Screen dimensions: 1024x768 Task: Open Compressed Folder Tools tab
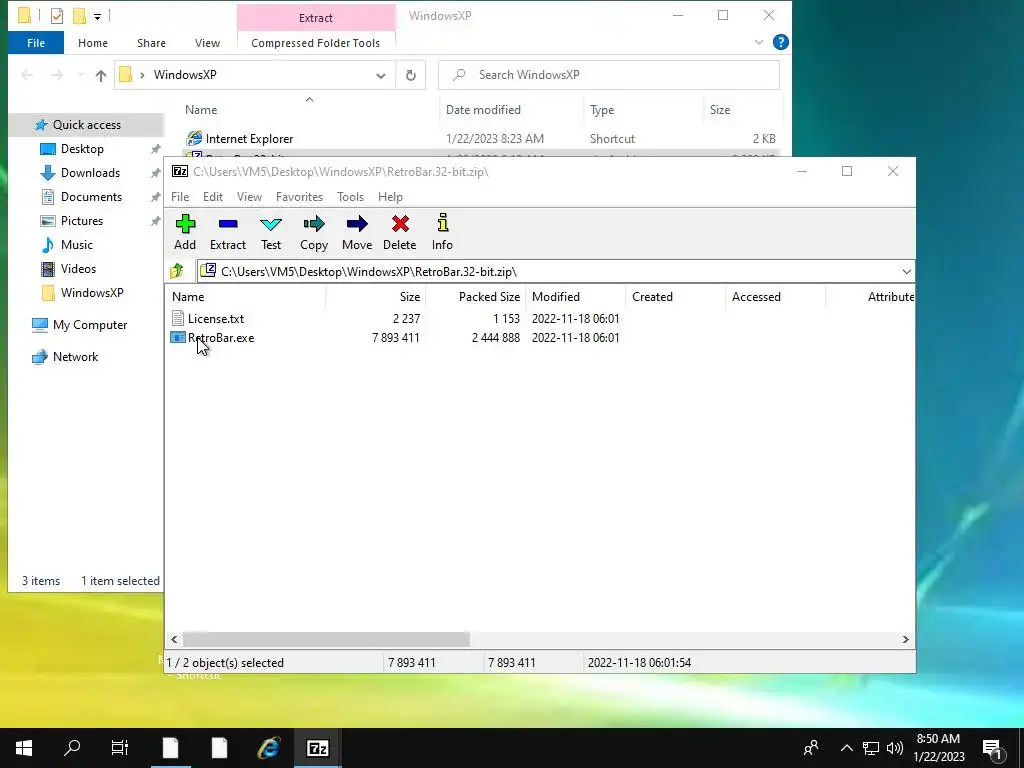tap(315, 43)
